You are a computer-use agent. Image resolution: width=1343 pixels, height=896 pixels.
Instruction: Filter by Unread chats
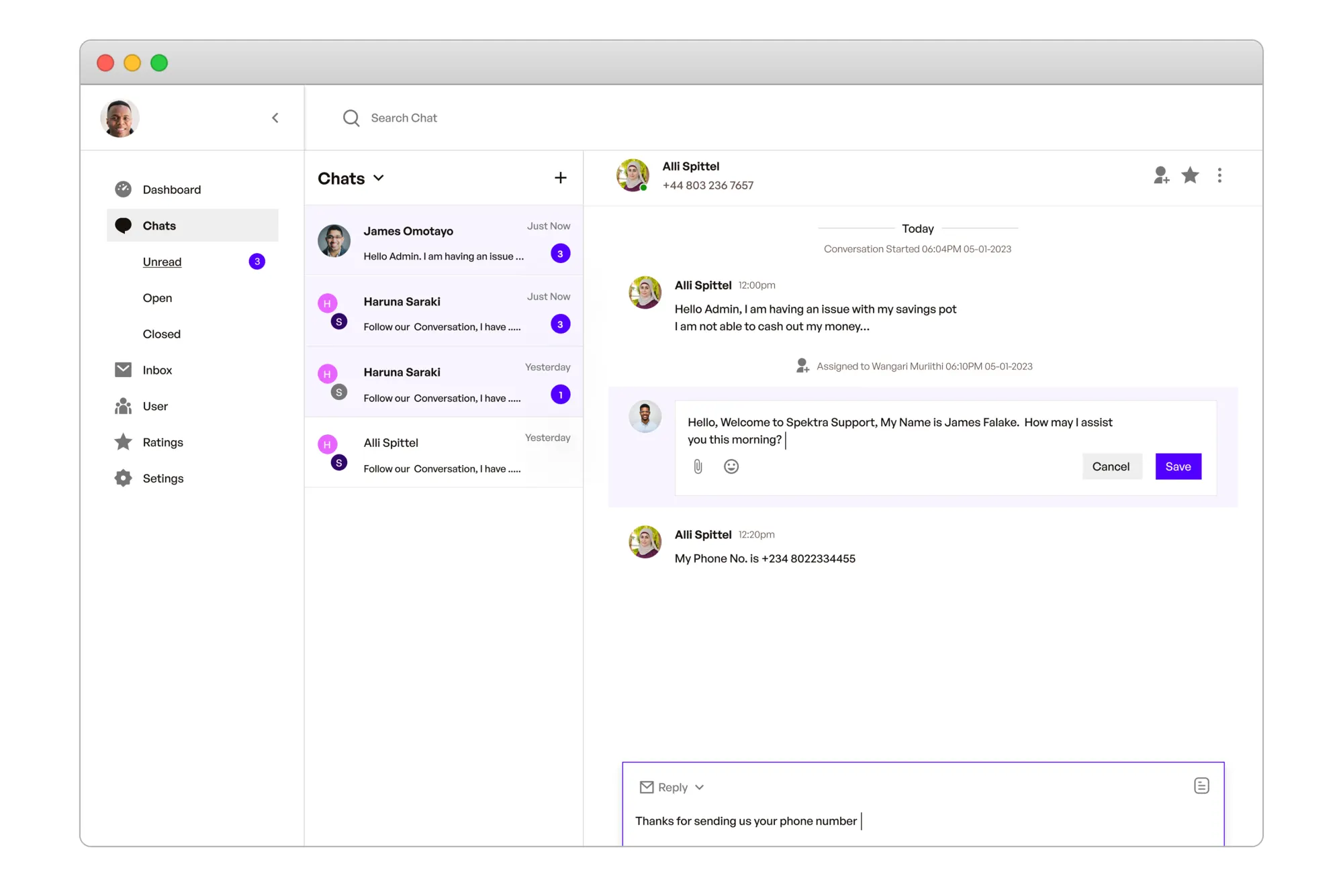162,262
